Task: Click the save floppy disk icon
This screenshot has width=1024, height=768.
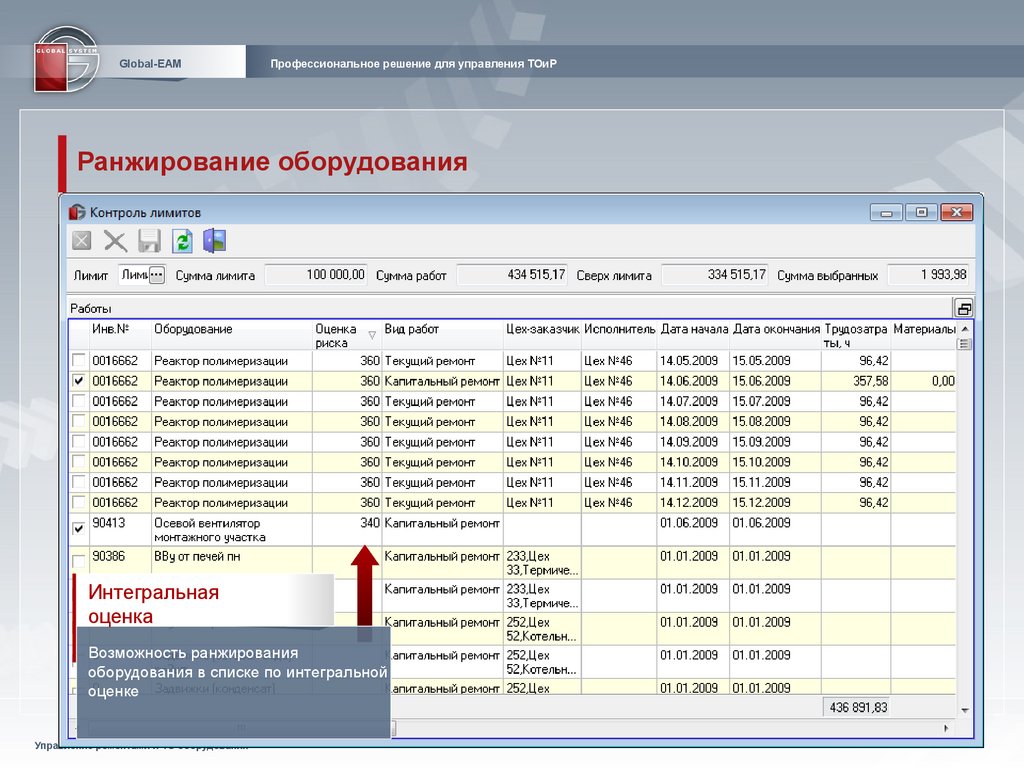Action: click(149, 241)
